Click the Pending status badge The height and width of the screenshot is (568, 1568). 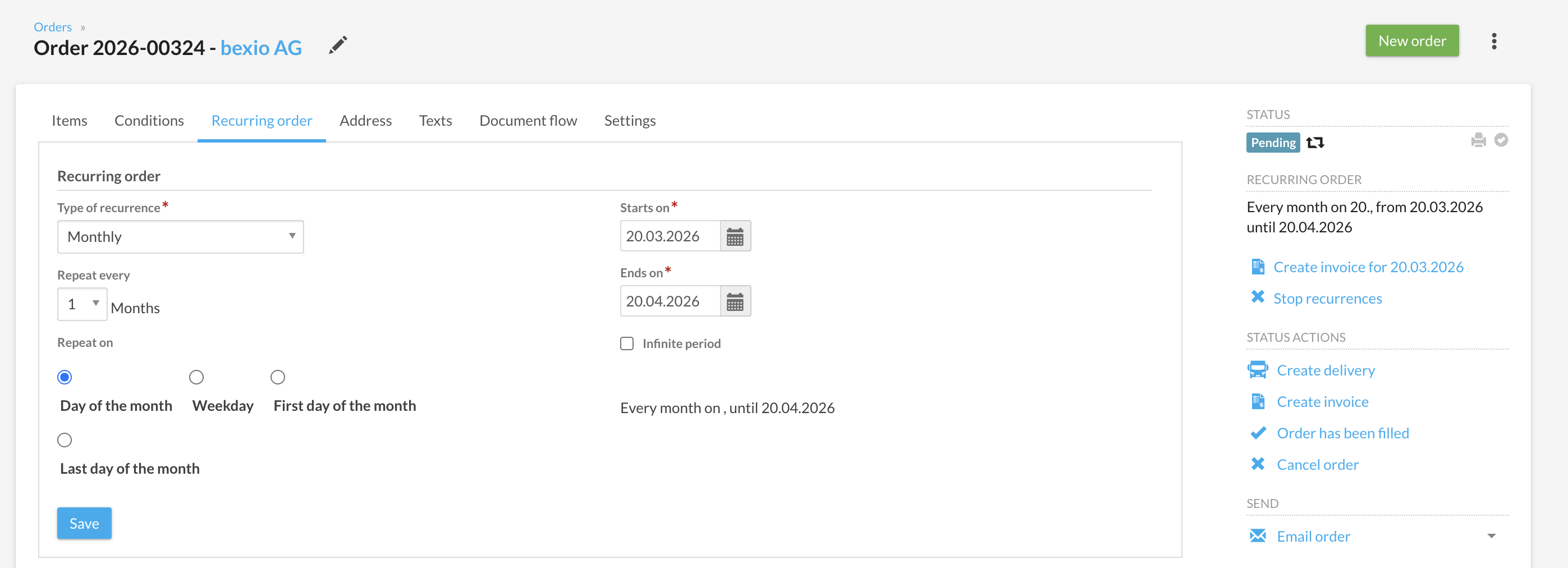pos(1273,143)
